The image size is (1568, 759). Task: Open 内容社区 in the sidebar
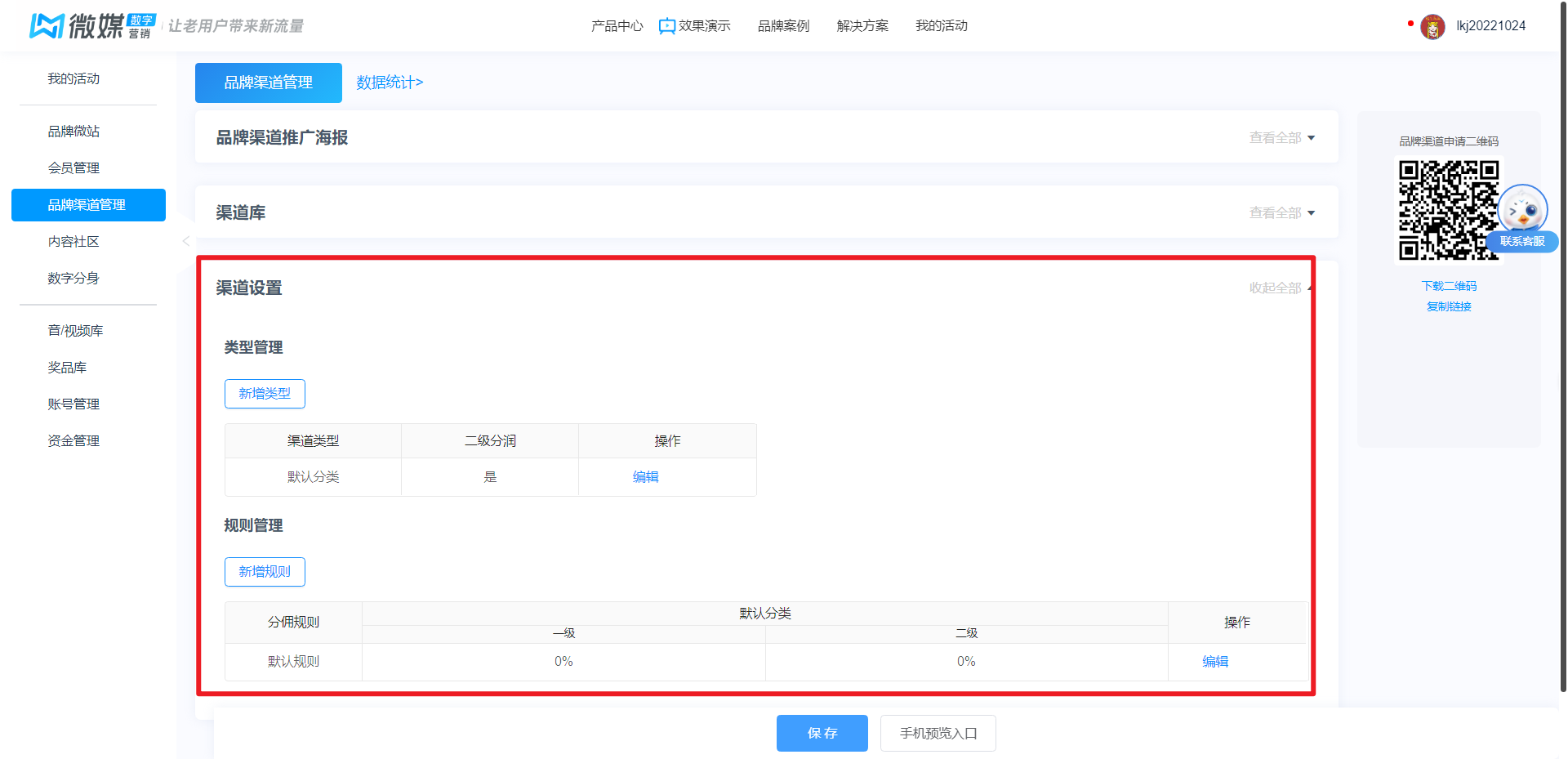(73, 242)
